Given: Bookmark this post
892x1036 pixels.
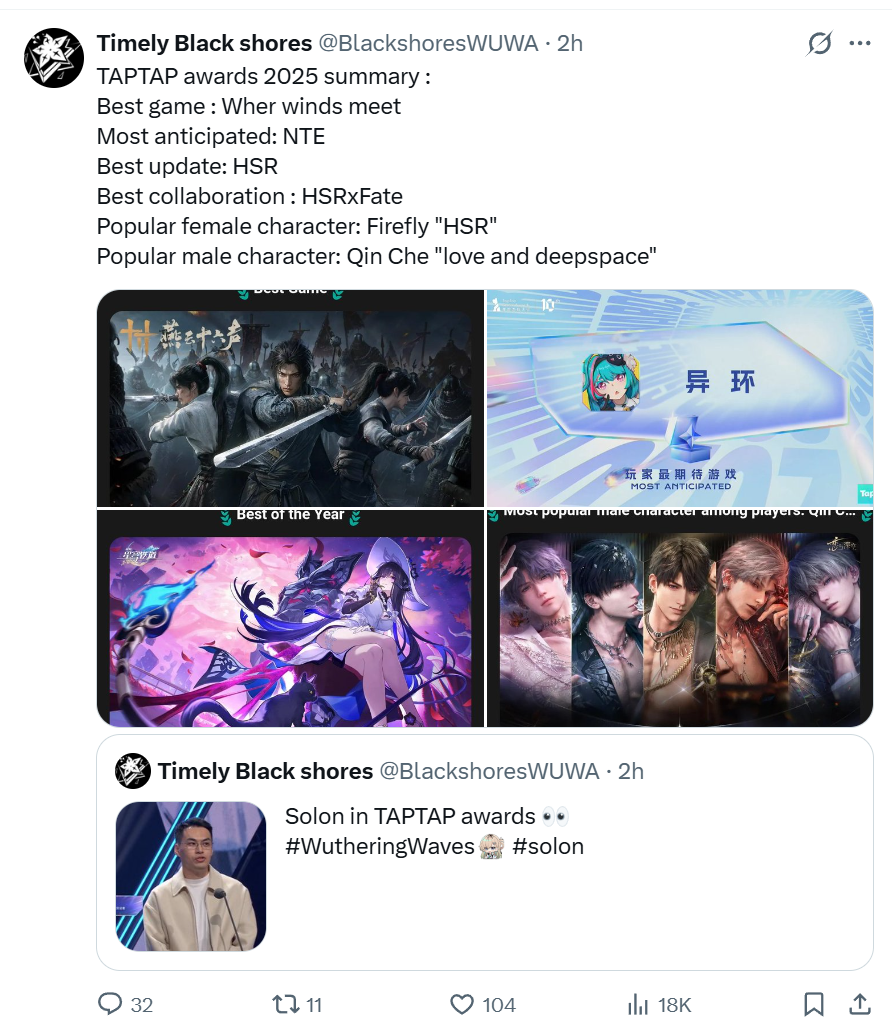Looking at the screenshot, I should [x=813, y=1004].
